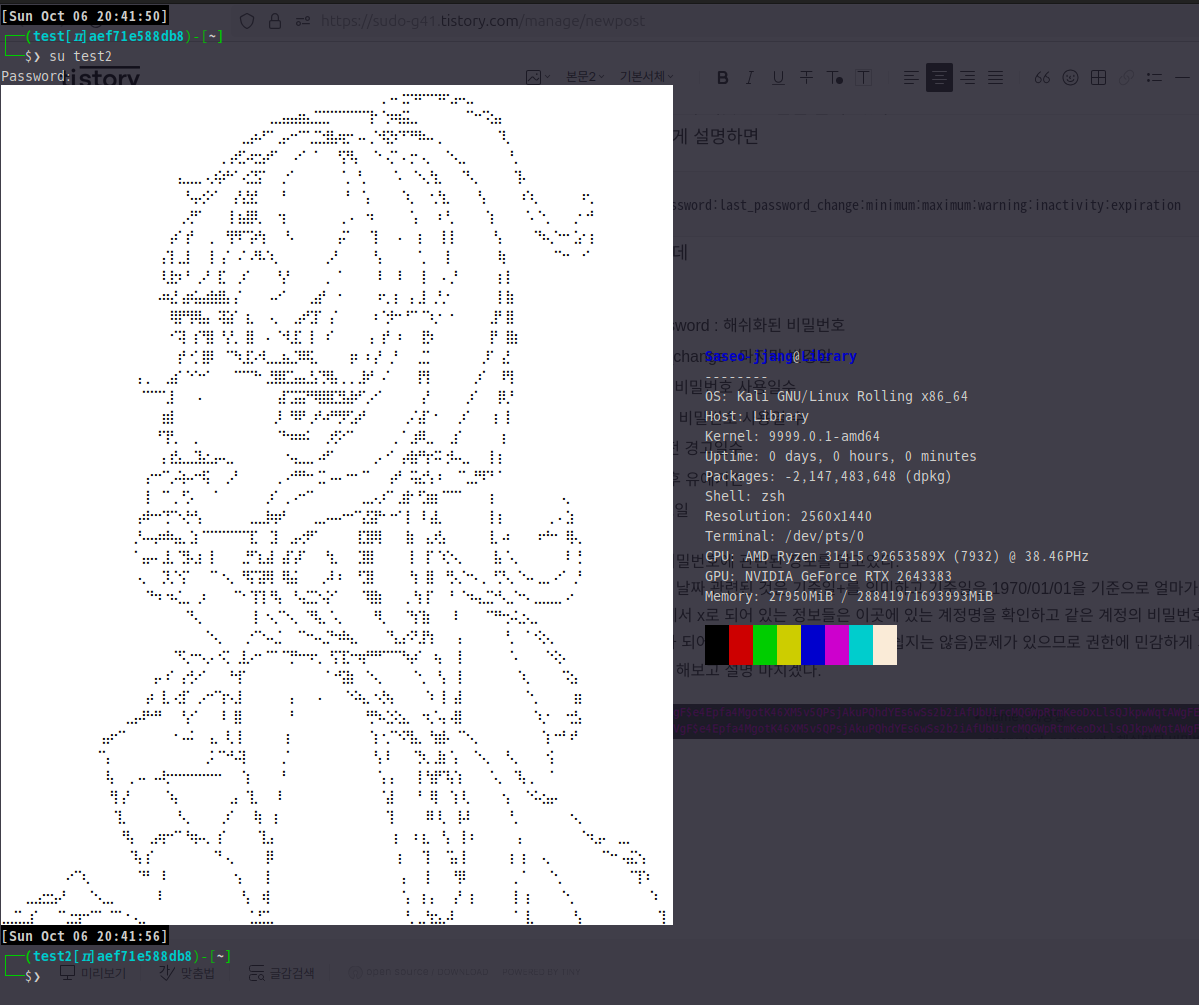Open the 'open source / DOWNLOAD' link

[418, 972]
